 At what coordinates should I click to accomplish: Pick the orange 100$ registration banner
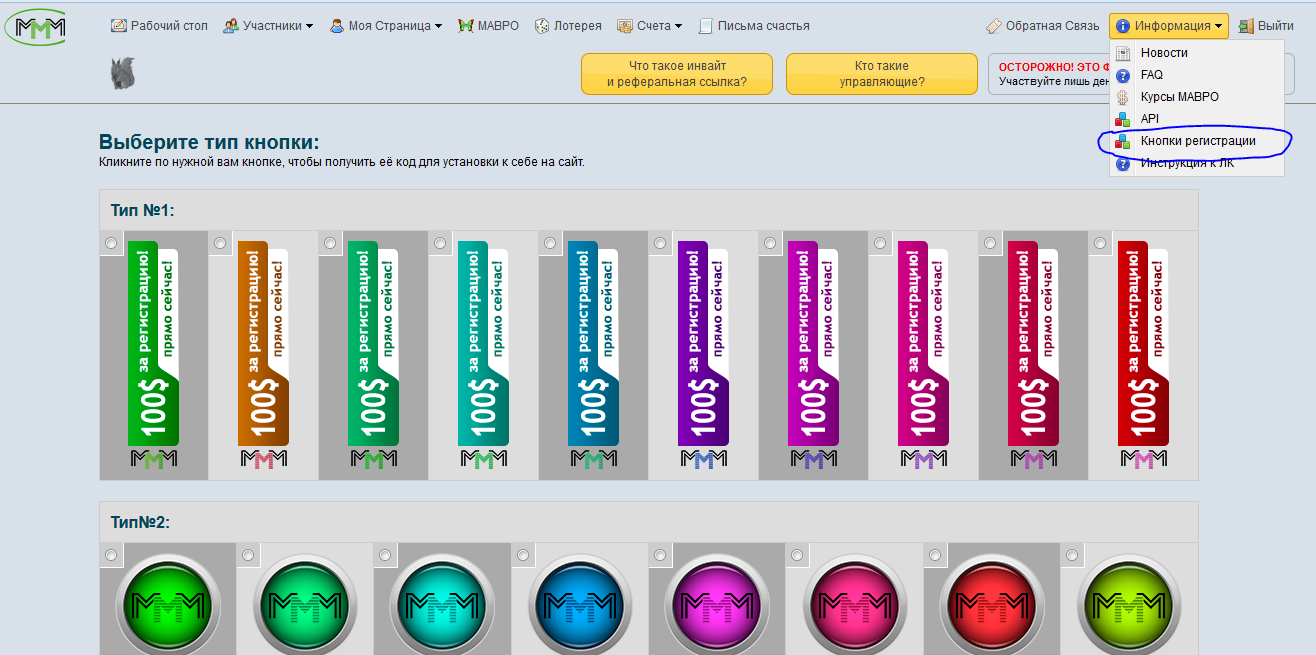pyautogui.click(x=263, y=355)
